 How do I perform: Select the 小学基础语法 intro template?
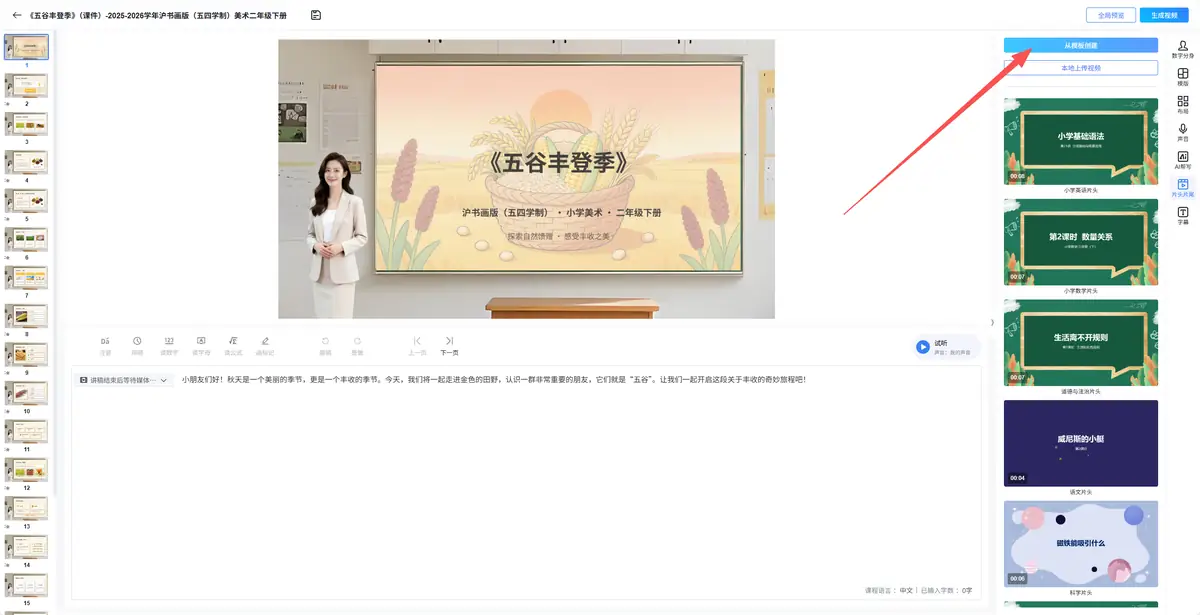click(1081, 141)
